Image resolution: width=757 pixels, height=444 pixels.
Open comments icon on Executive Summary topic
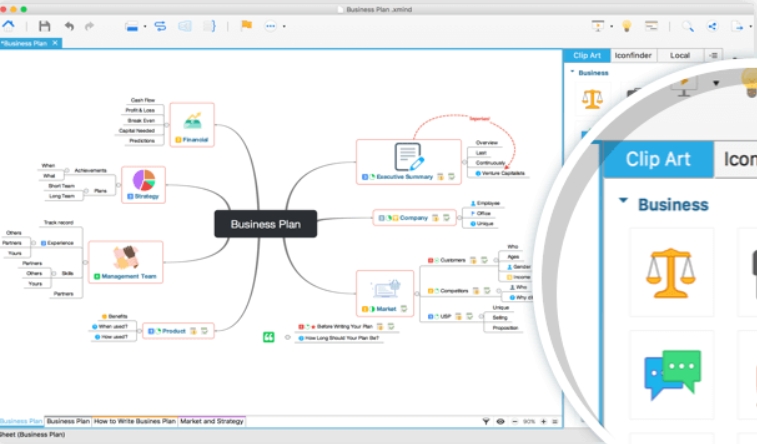point(451,177)
